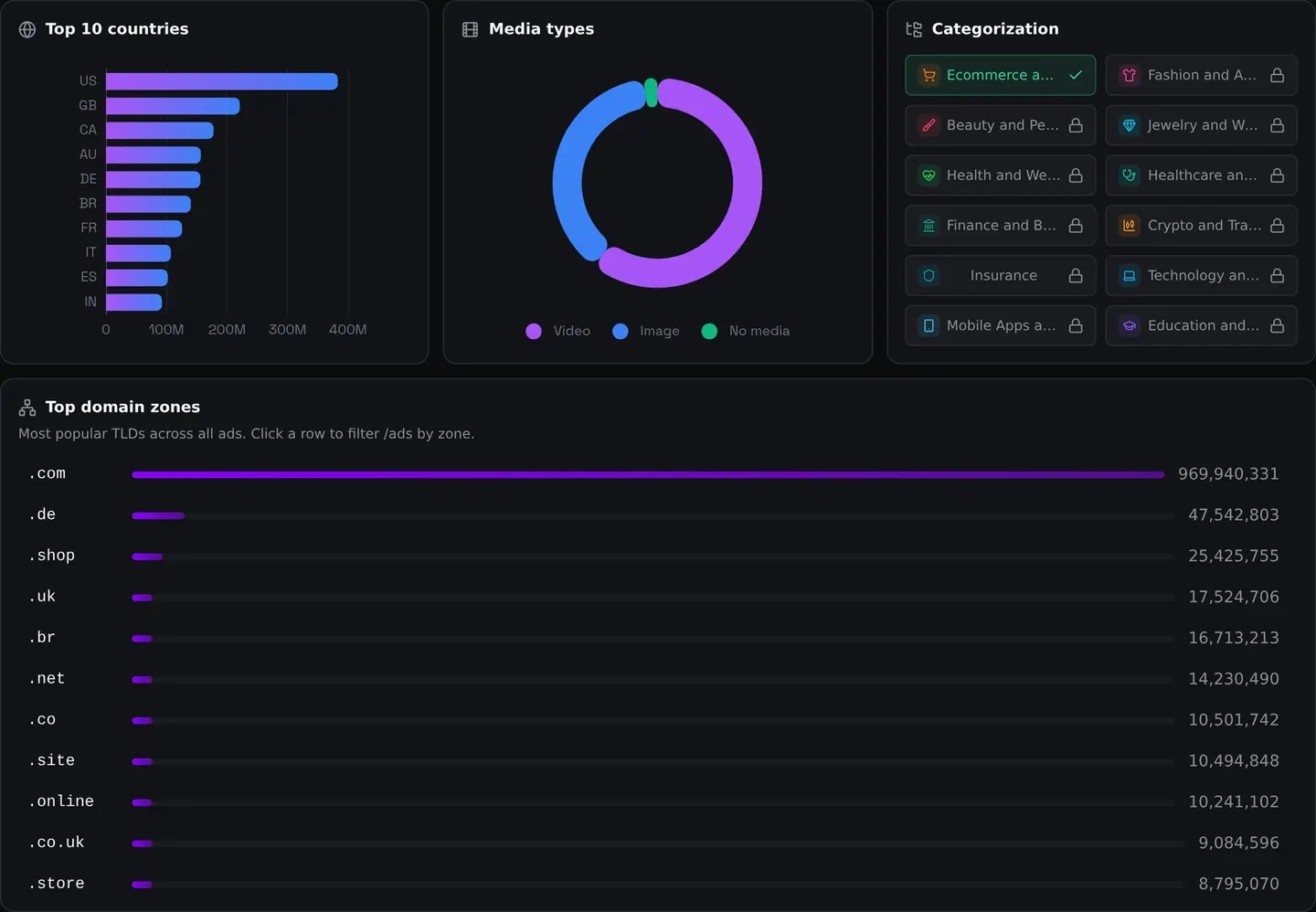
Task: Click the heart pulse icon in Health and Wellness
Action: coord(929,175)
